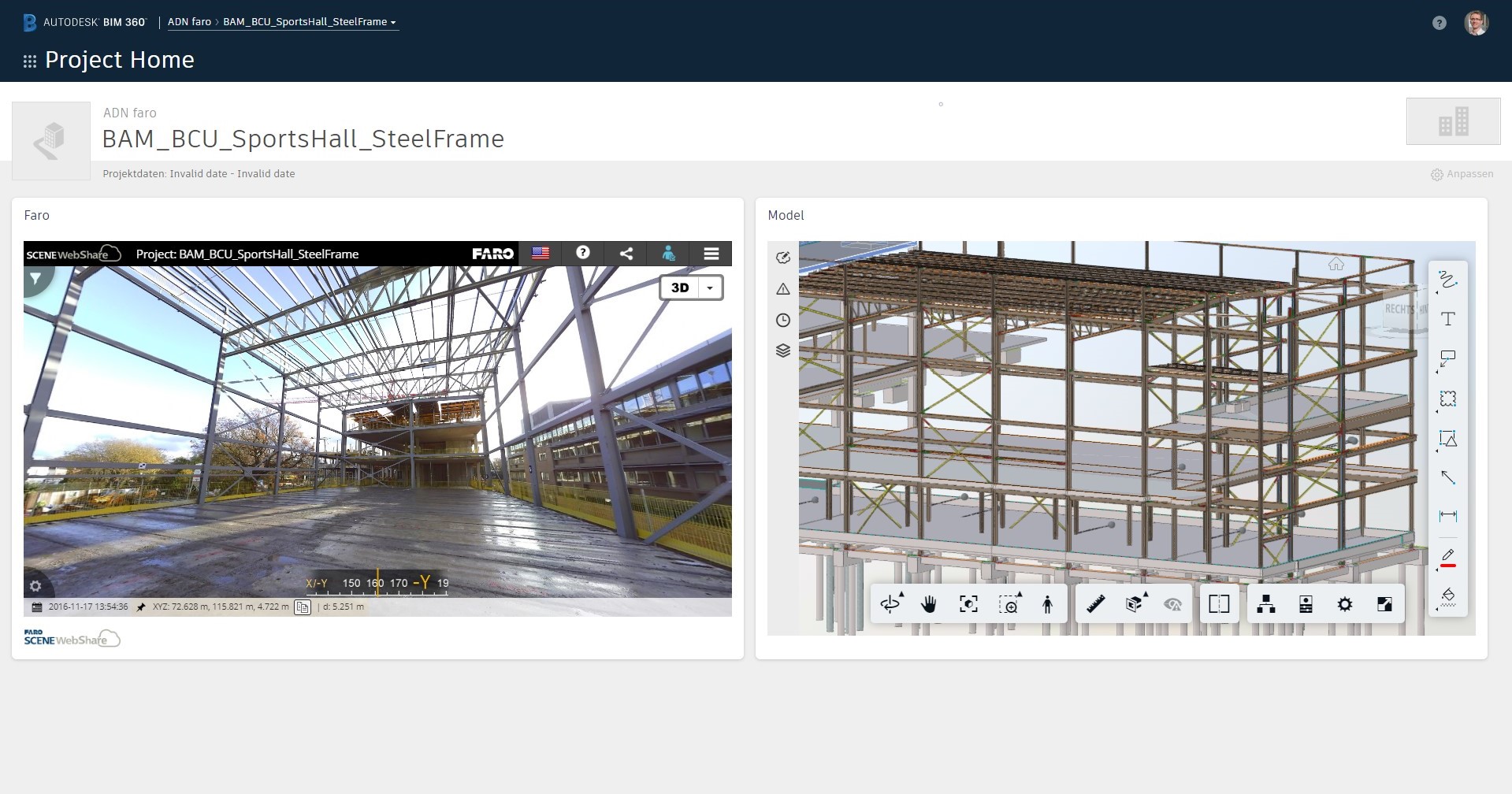
Task: Open the module switcher grid icon
Action: coord(30,61)
